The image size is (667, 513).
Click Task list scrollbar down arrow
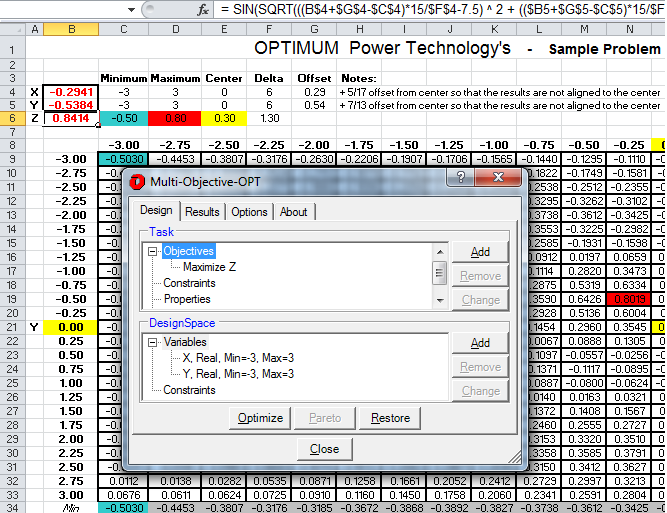tap(440, 300)
